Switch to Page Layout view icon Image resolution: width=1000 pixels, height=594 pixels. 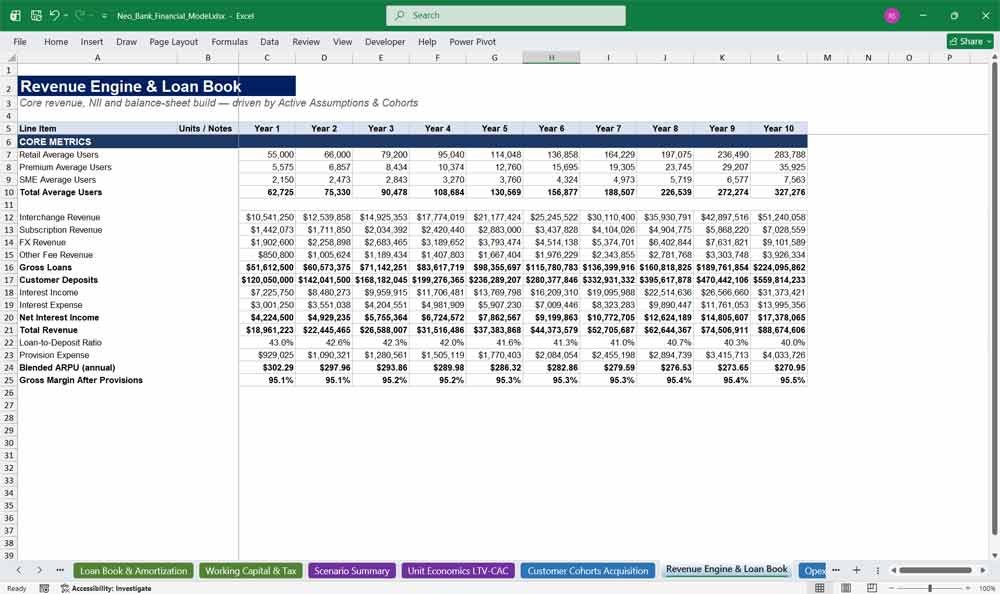pyautogui.click(x=846, y=588)
